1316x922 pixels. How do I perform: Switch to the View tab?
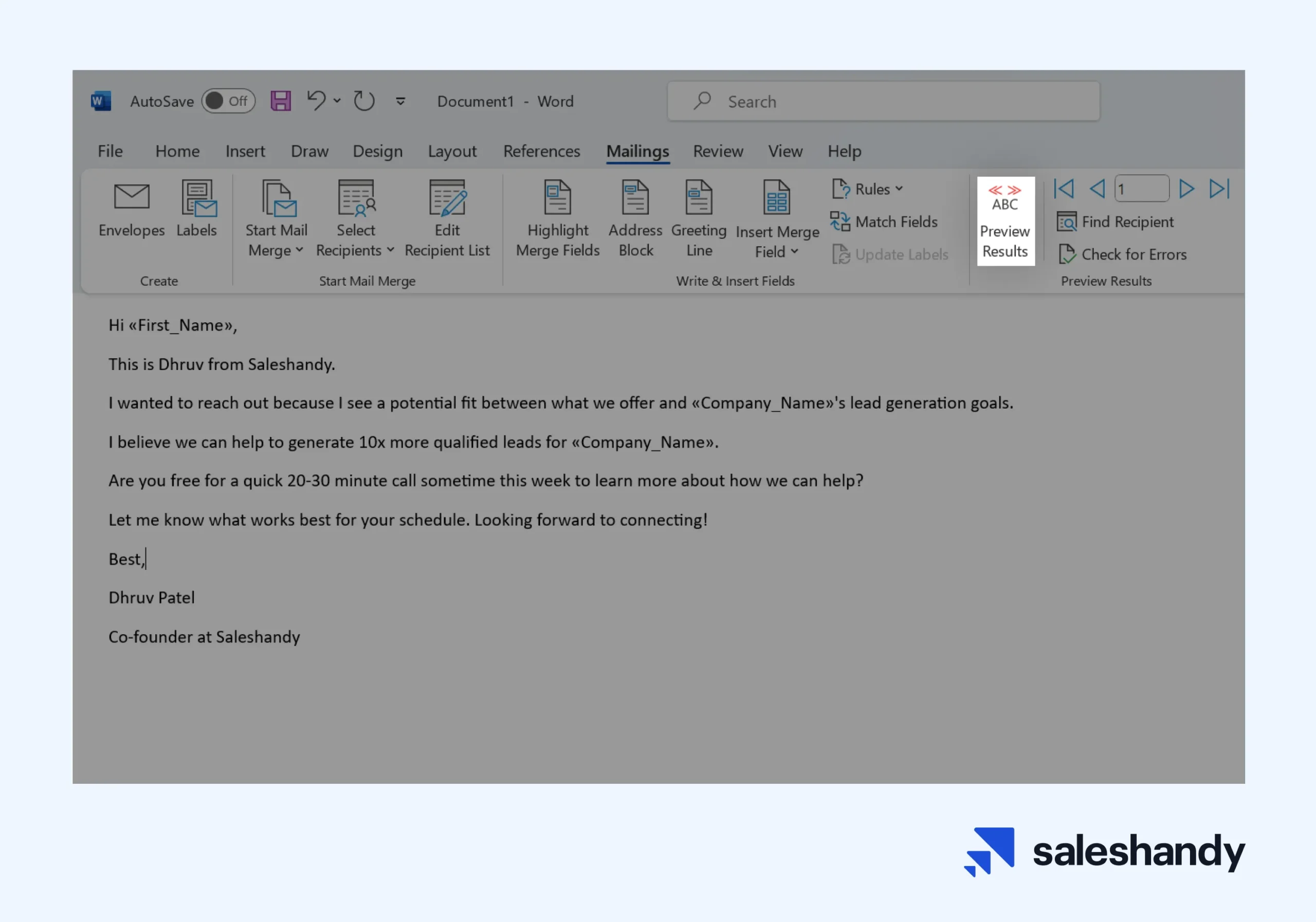[x=785, y=151]
